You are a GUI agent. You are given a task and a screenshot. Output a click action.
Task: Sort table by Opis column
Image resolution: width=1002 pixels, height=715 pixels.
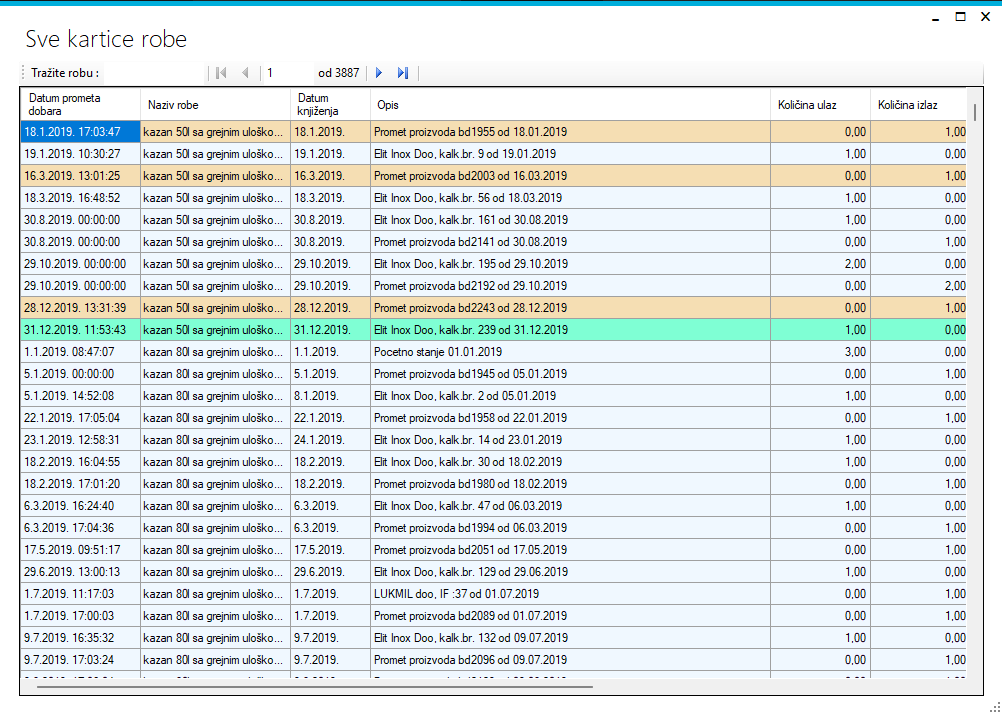(570, 104)
